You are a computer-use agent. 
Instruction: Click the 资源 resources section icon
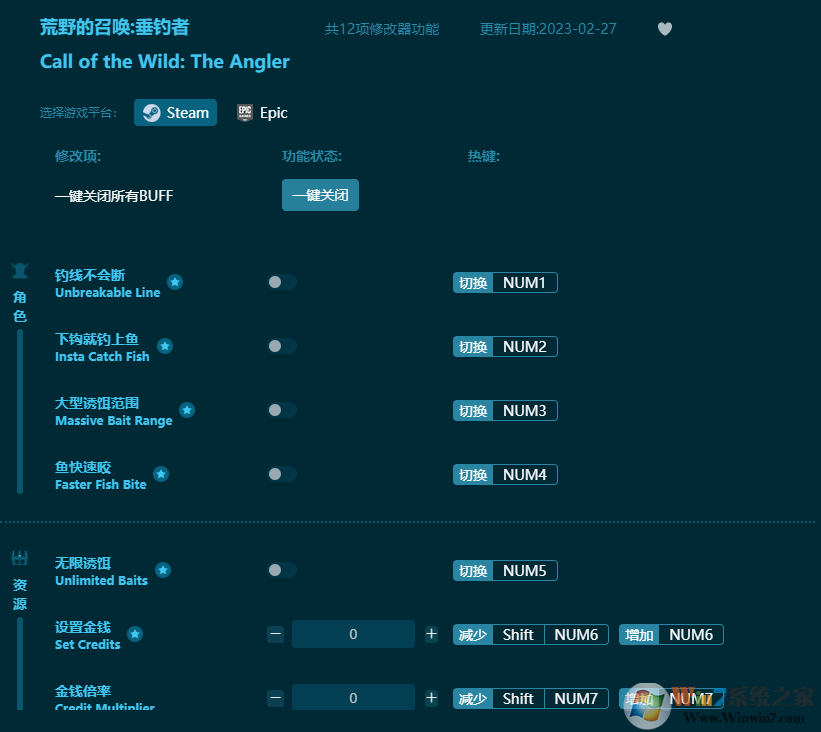pyautogui.click(x=20, y=558)
